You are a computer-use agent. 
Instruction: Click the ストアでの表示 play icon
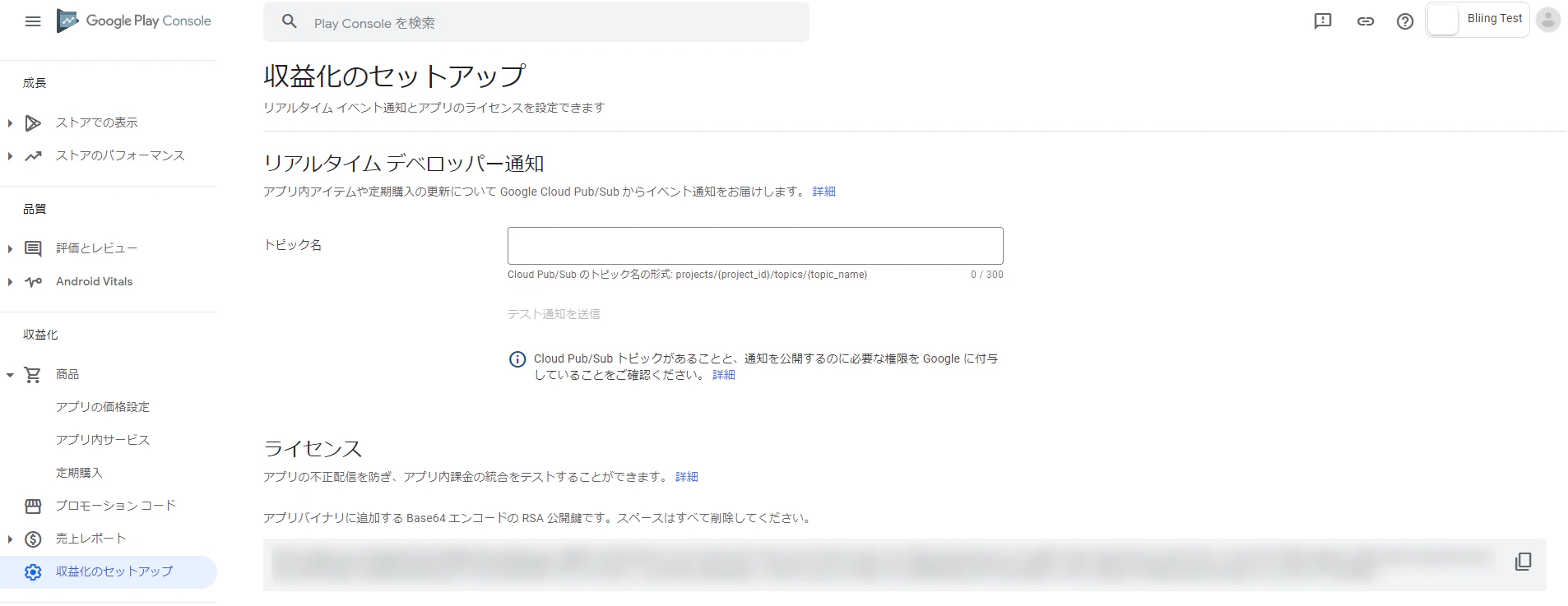pyautogui.click(x=33, y=123)
